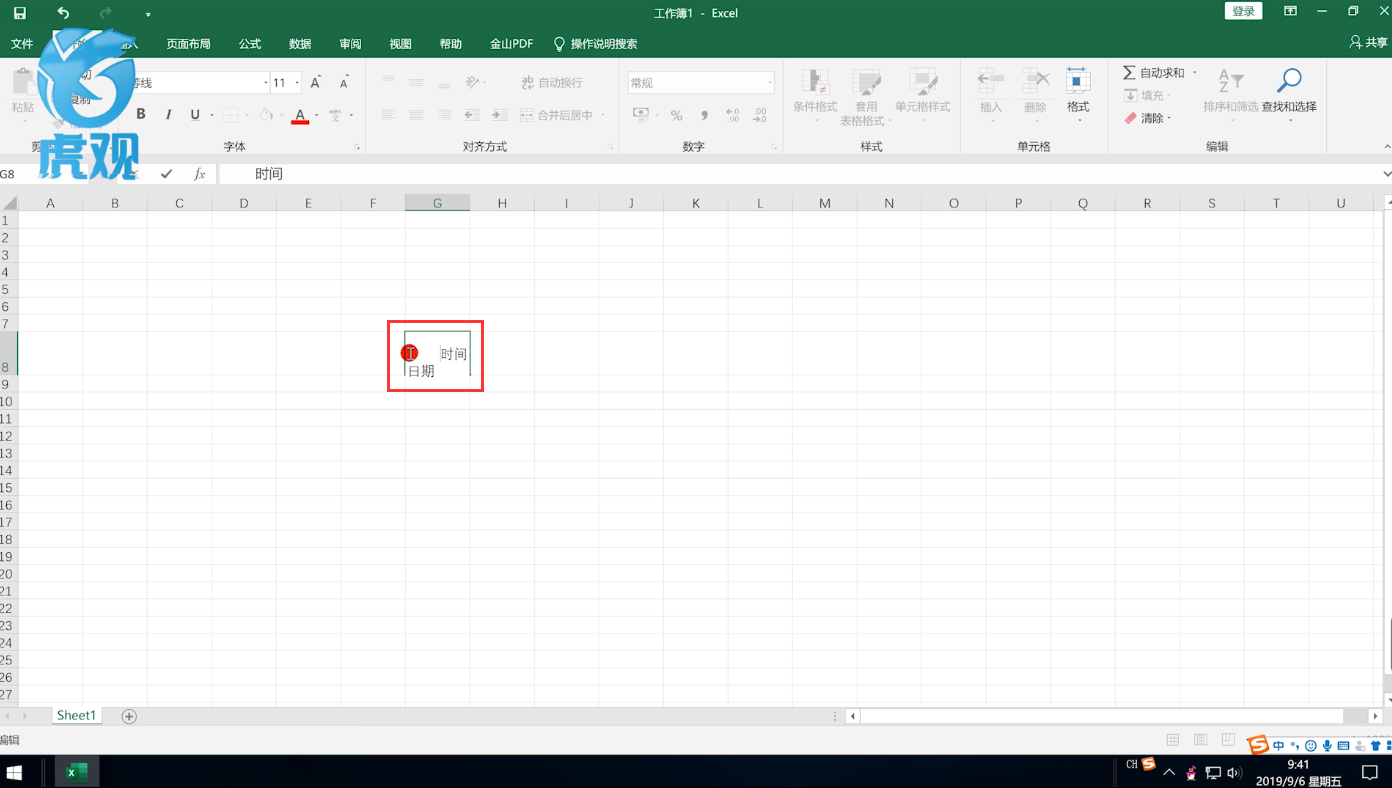Image resolution: width=1392 pixels, height=788 pixels.
Task: Click the horizontal scrollbar right arrow
Action: (1377, 716)
